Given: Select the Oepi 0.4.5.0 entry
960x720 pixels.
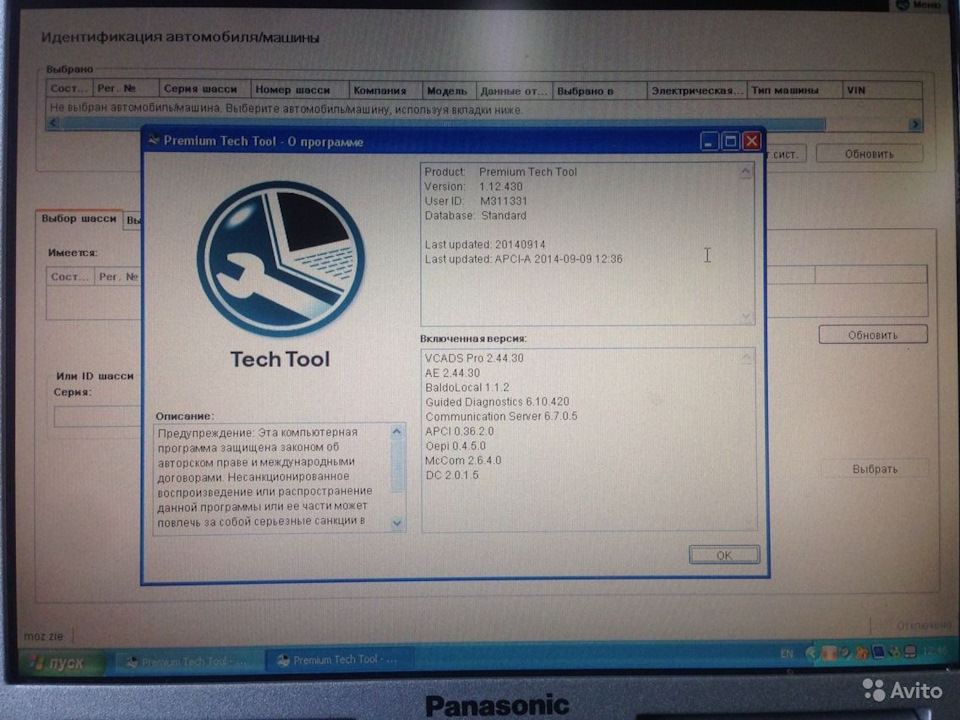Looking at the screenshot, I should coord(456,446).
